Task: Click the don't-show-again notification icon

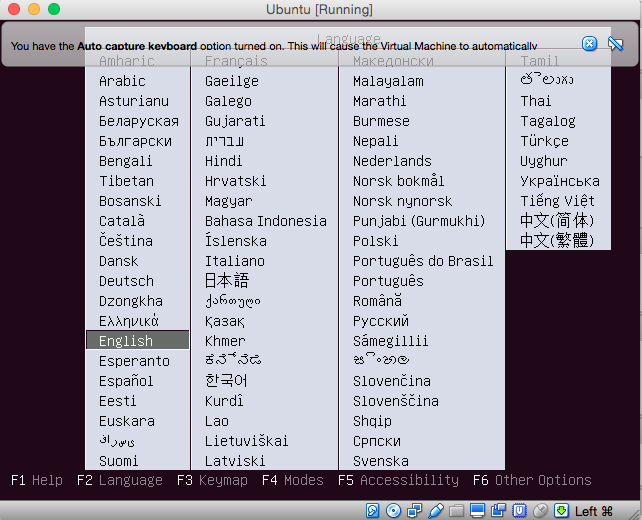Action: point(615,43)
